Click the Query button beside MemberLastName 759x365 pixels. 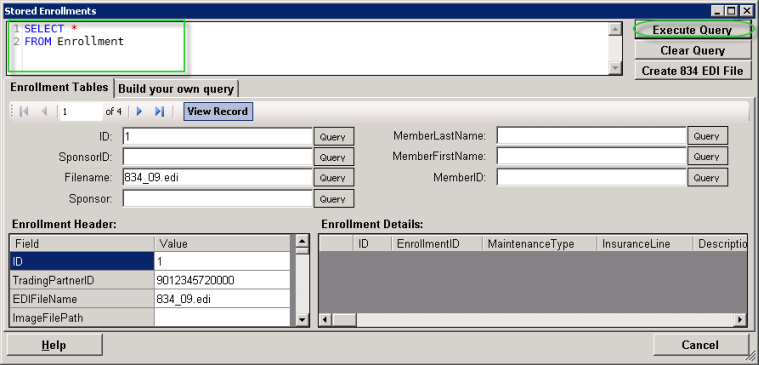(707, 136)
